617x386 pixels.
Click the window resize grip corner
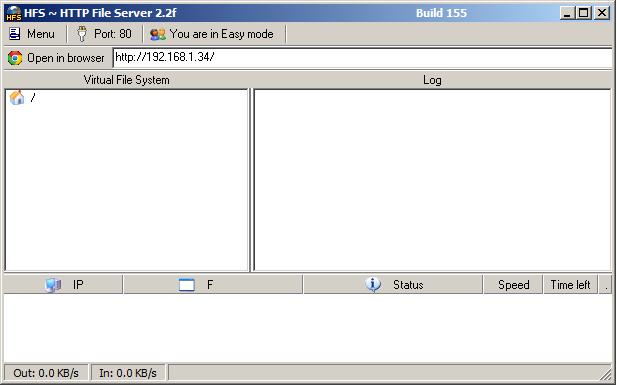pyautogui.click(x=606, y=375)
